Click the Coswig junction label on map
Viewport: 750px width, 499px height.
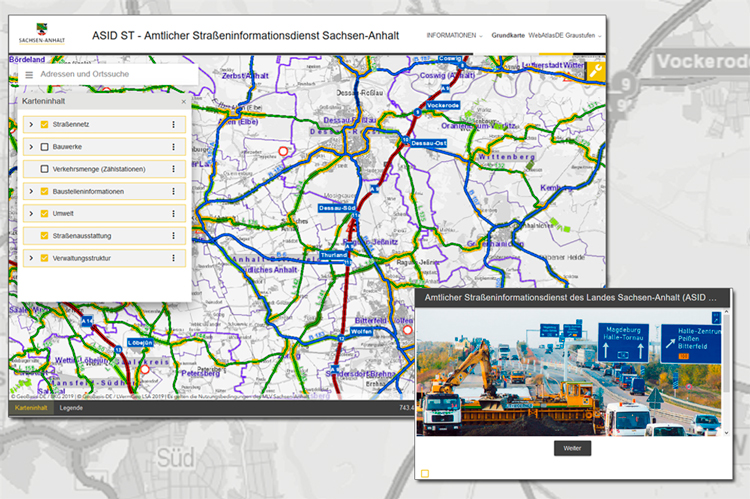point(450,58)
